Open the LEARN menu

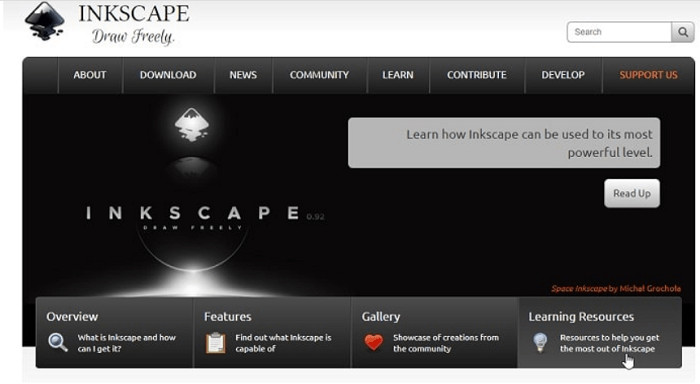[397, 75]
